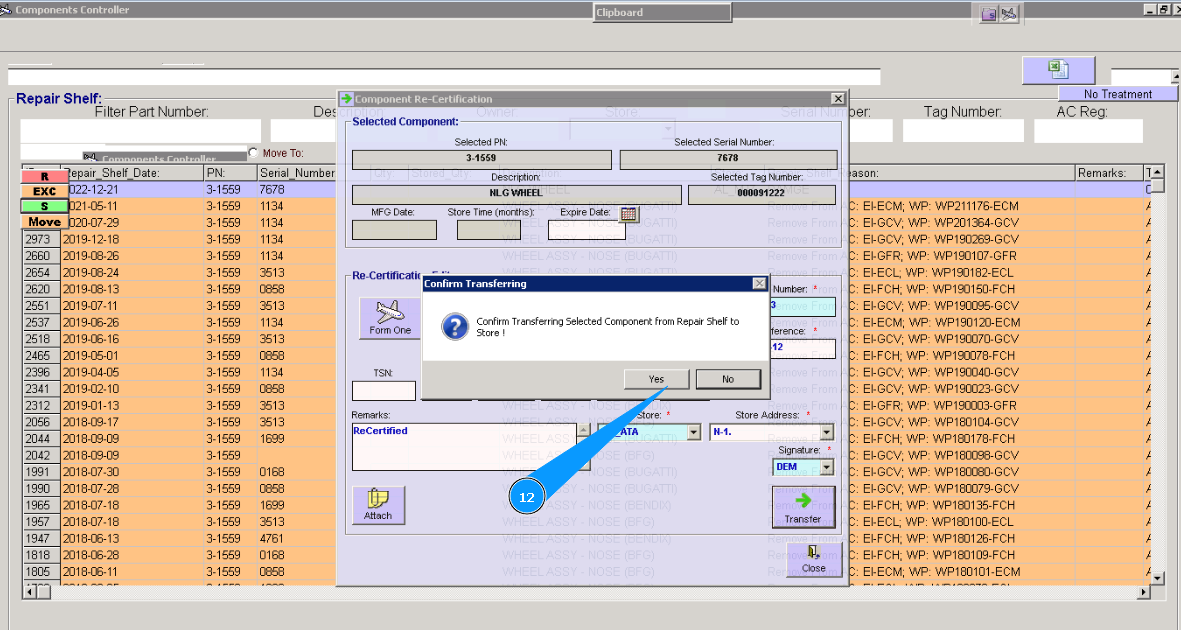Viewport: 1181px width, 633px height.
Task: Click the Description field NLG WHEEL
Action: (x=516, y=194)
